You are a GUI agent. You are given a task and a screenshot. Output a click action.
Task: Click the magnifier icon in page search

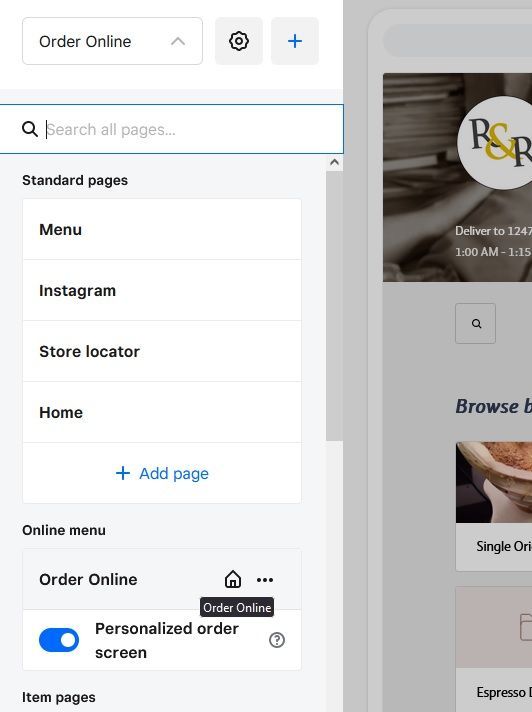coord(30,129)
